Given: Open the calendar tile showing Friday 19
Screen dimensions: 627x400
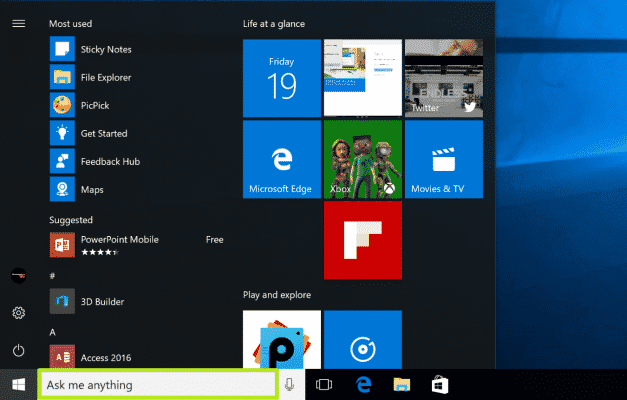Looking at the screenshot, I should (281, 79).
